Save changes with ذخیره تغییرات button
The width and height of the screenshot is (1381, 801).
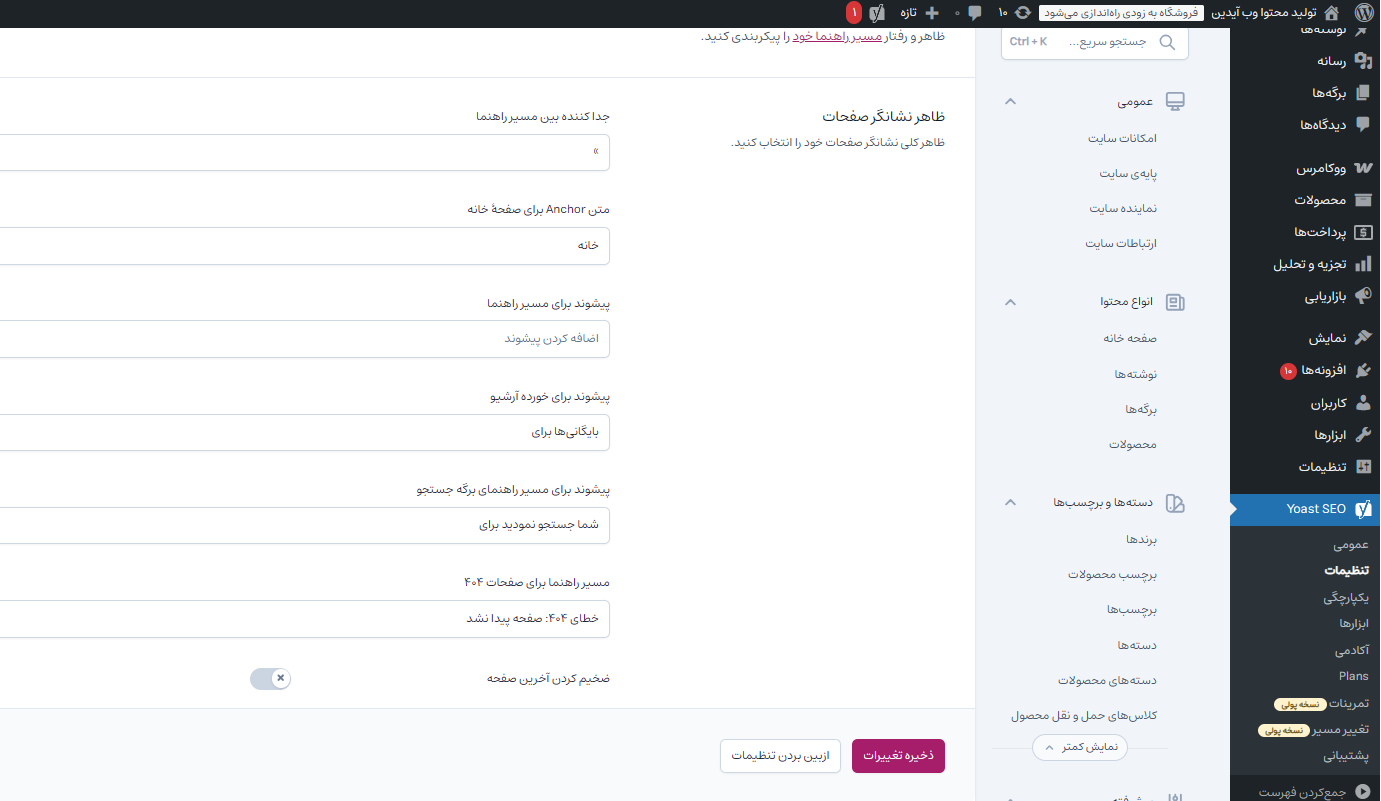coord(897,756)
